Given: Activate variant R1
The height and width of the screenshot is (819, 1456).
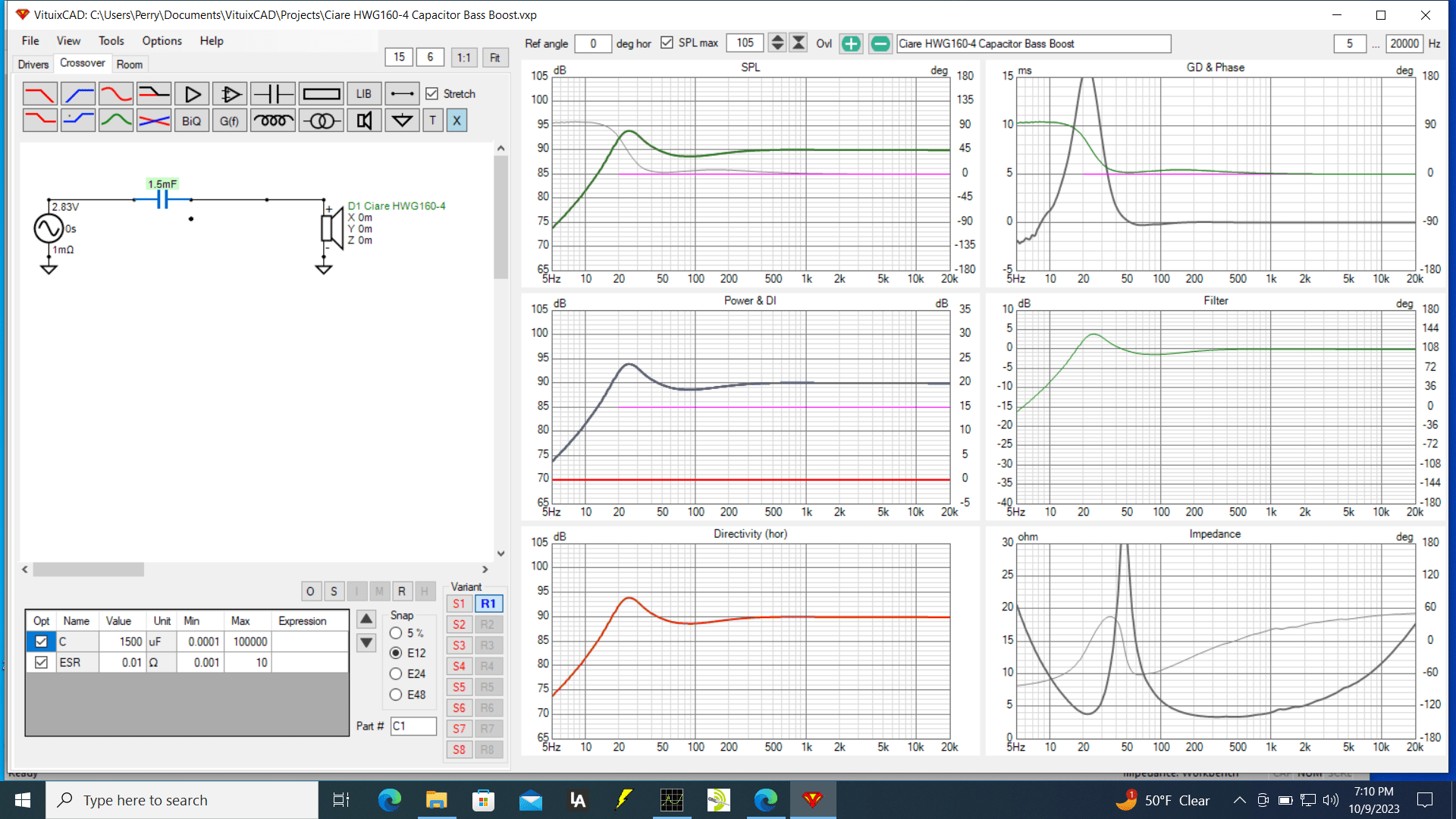Looking at the screenshot, I should coord(488,604).
